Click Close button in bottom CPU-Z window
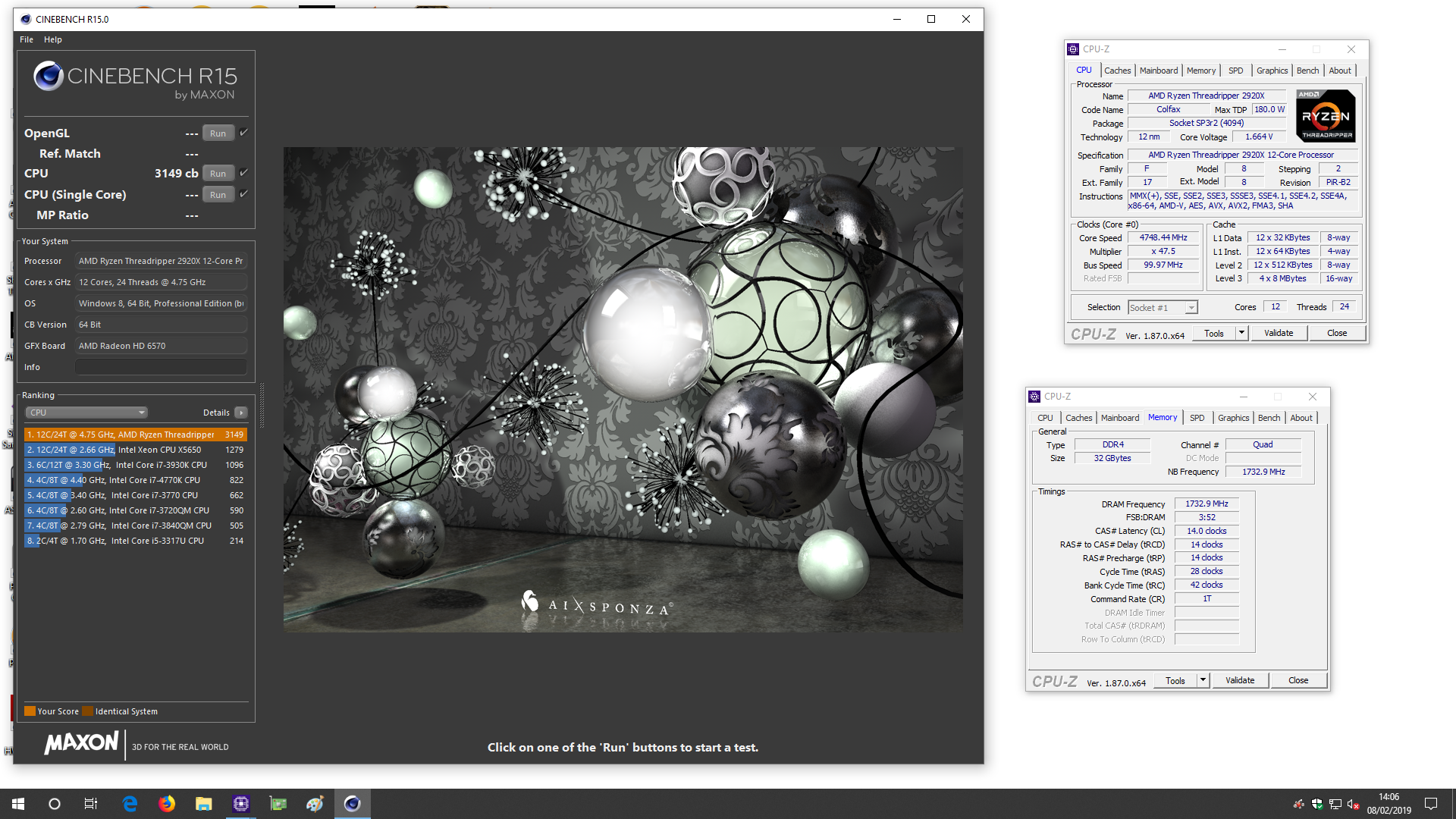The height and width of the screenshot is (819, 1456). click(1298, 680)
